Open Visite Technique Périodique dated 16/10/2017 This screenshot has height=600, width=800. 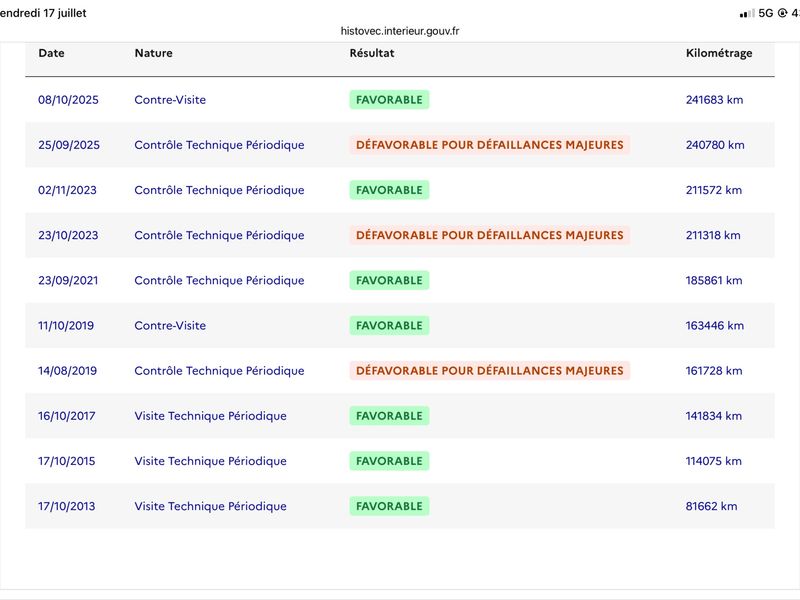click(x=210, y=416)
